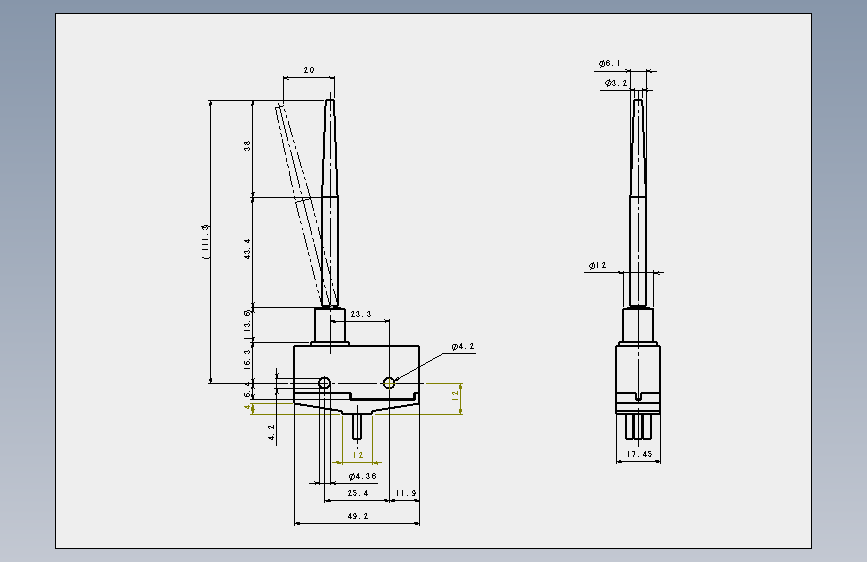Click the 16.3 vertical dimension text
Screen dimensions: 867x562
click(247, 360)
